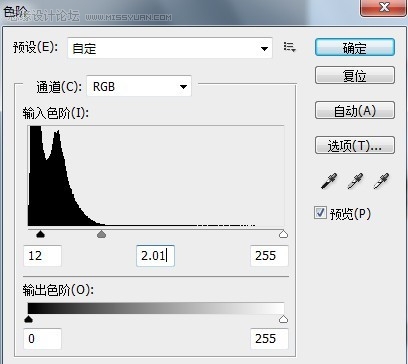Viewport: 408px width, 364px height.
Task: Click the output highlight field showing 255
Action: click(269, 339)
